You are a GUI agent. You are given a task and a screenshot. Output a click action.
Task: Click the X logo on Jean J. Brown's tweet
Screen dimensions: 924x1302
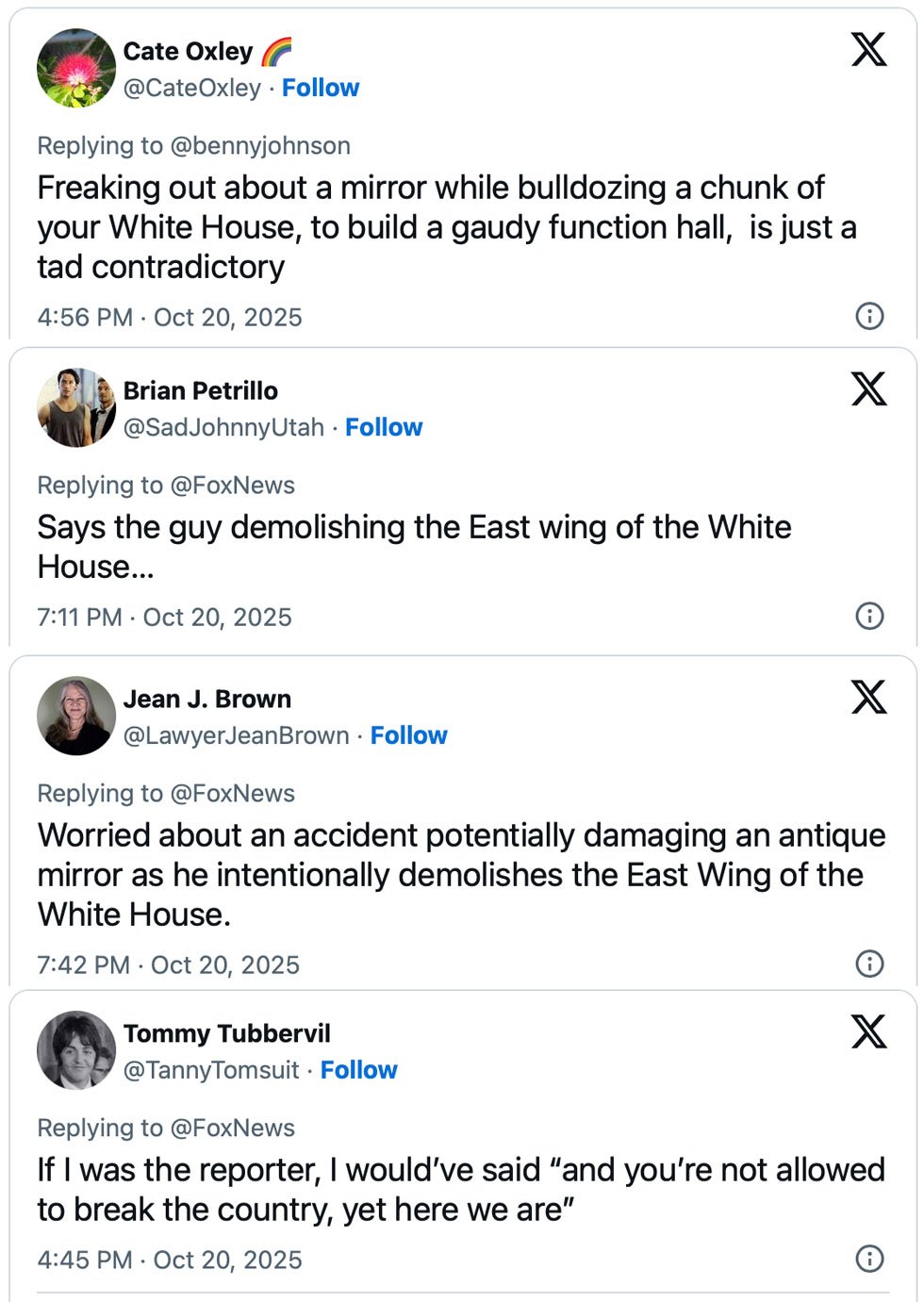pyautogui.click(x=868, y=697)
